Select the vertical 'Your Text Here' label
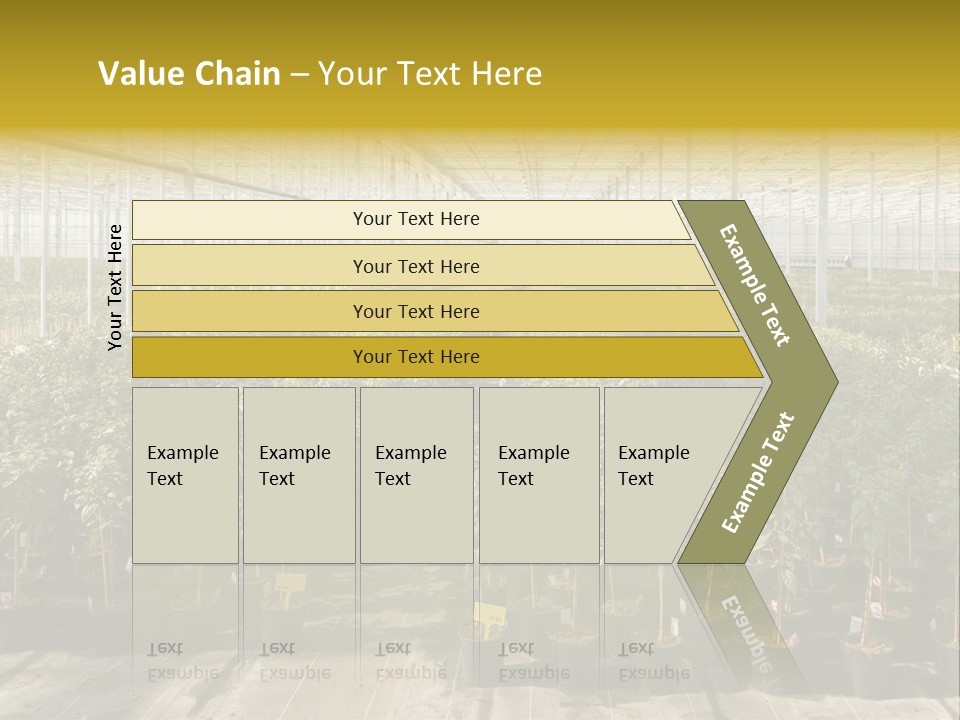 click(115, 288)
